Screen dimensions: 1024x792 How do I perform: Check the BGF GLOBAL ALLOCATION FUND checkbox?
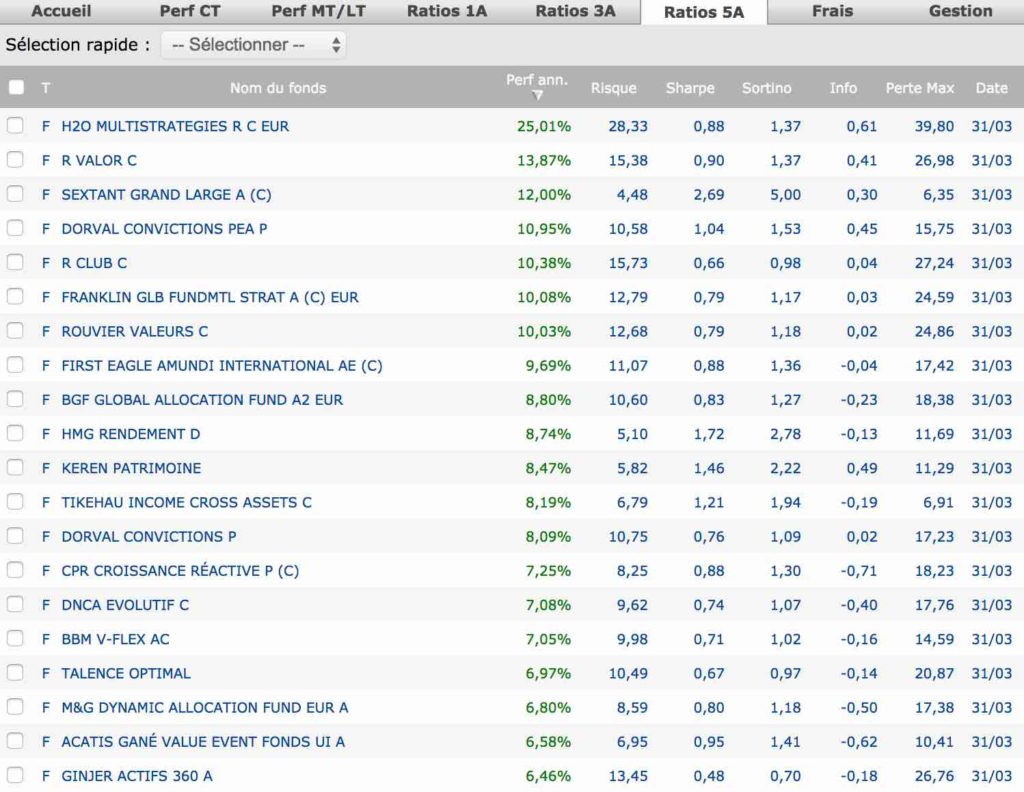coord(15,399)
